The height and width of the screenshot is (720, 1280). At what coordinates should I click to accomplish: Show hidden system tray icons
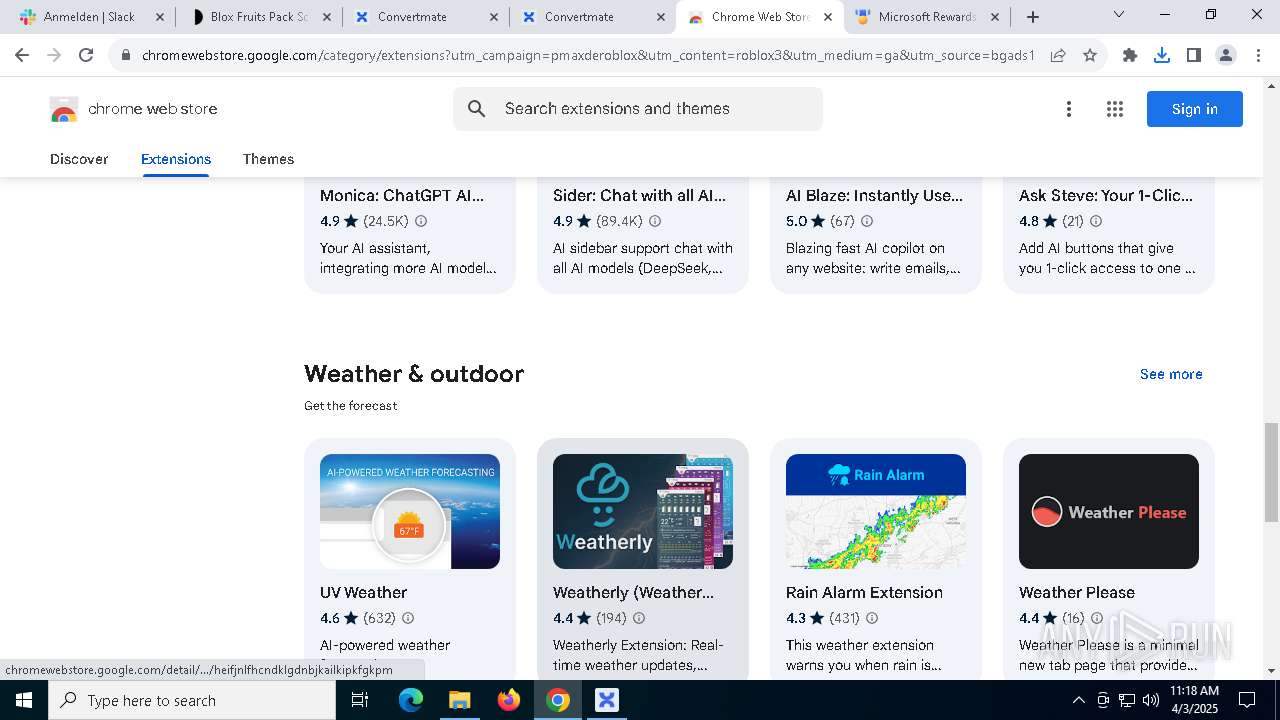[1078, 700]
